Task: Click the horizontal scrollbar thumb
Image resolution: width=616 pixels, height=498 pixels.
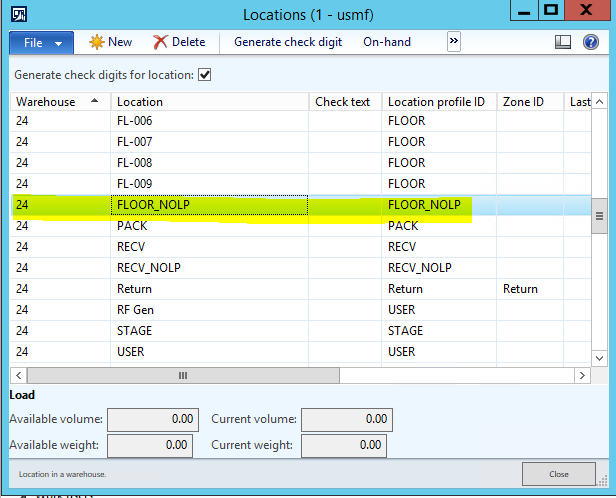Action: click(x=183, y=375)
